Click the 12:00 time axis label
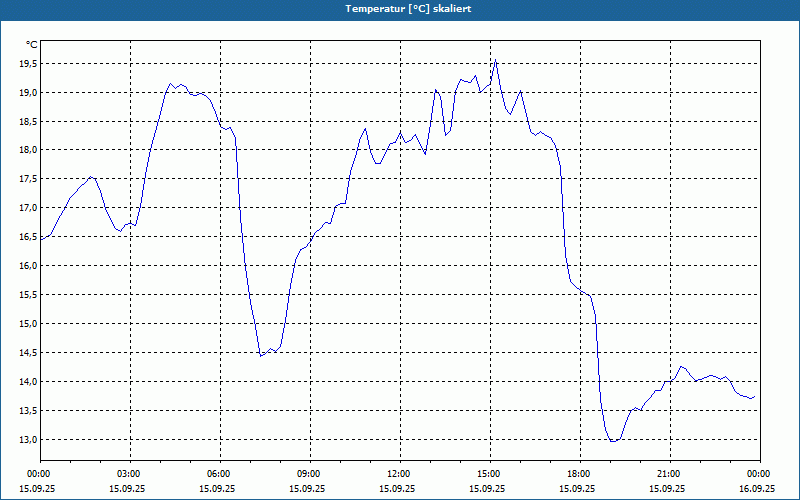Image resolution: width=800 pixels, height=500 pixels. point(401,474)
